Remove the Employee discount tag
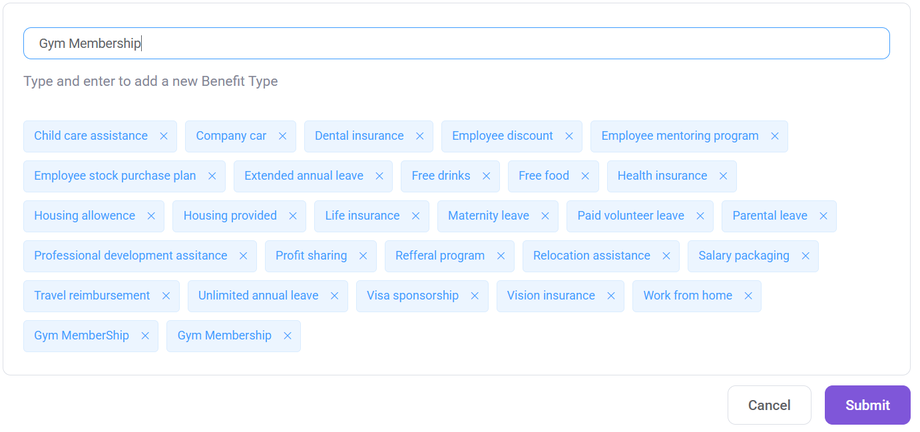 coord(569,136)
